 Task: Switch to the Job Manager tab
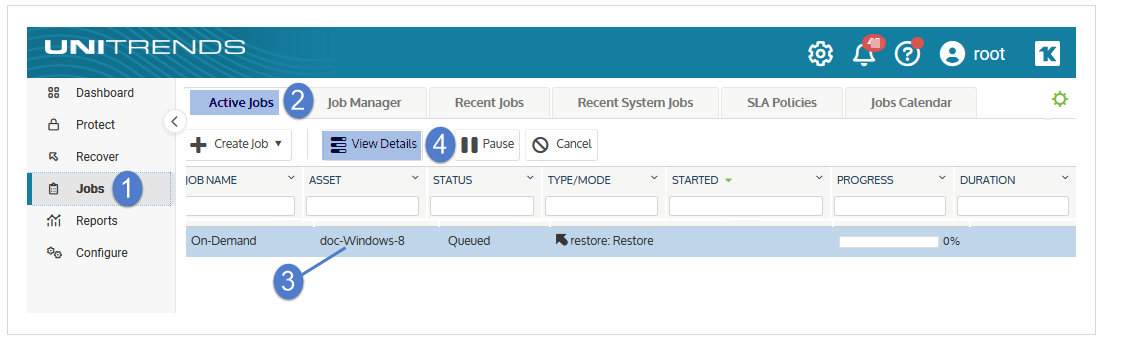[364, 102]
